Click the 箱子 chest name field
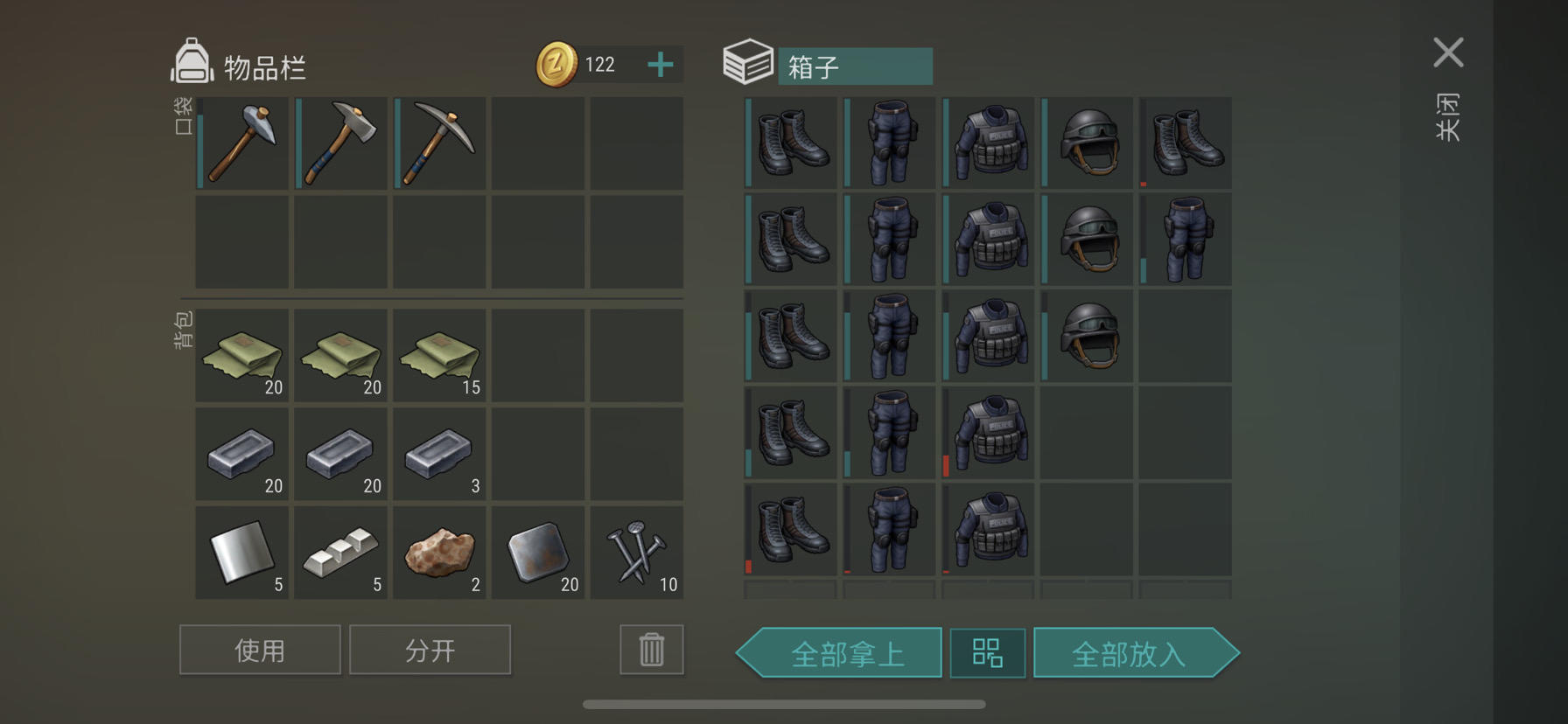 855,66
